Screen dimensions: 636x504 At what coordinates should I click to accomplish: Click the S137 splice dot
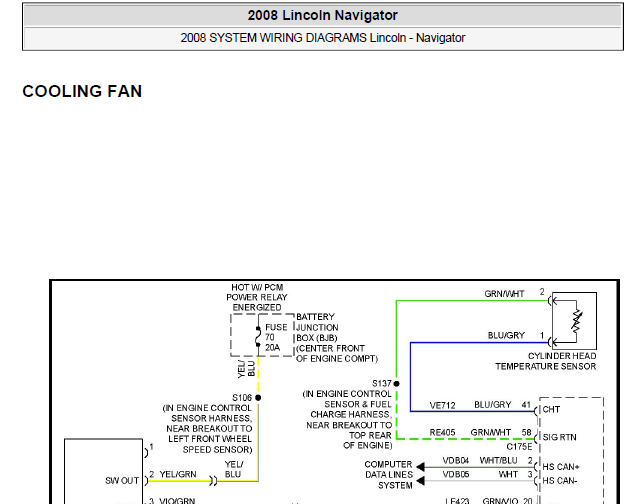click(x=396, y=384)
